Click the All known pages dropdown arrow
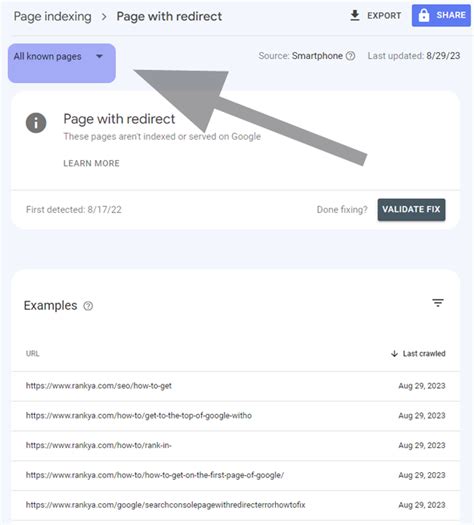 99,56
